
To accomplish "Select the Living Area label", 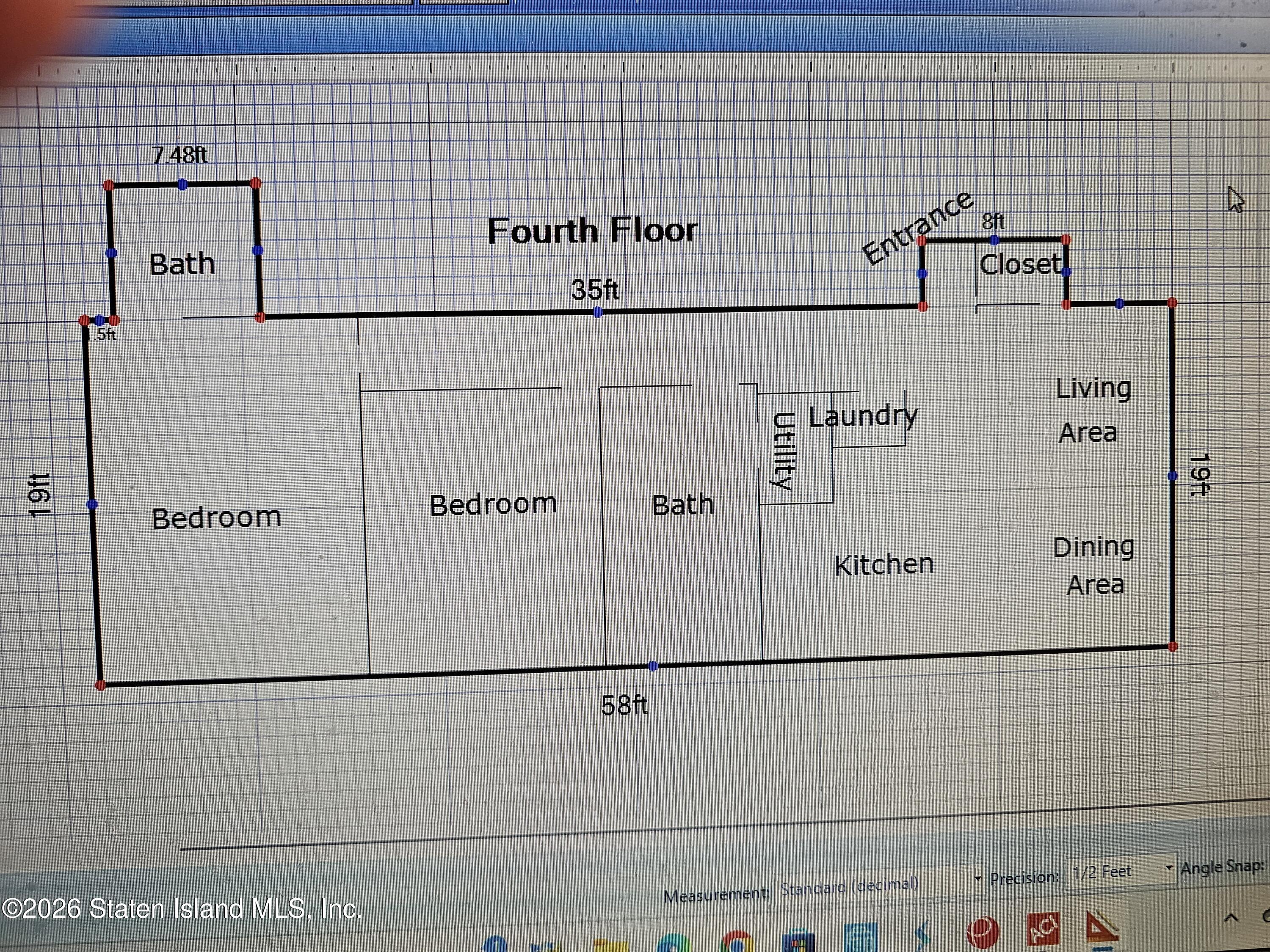I will (1093, 410).
